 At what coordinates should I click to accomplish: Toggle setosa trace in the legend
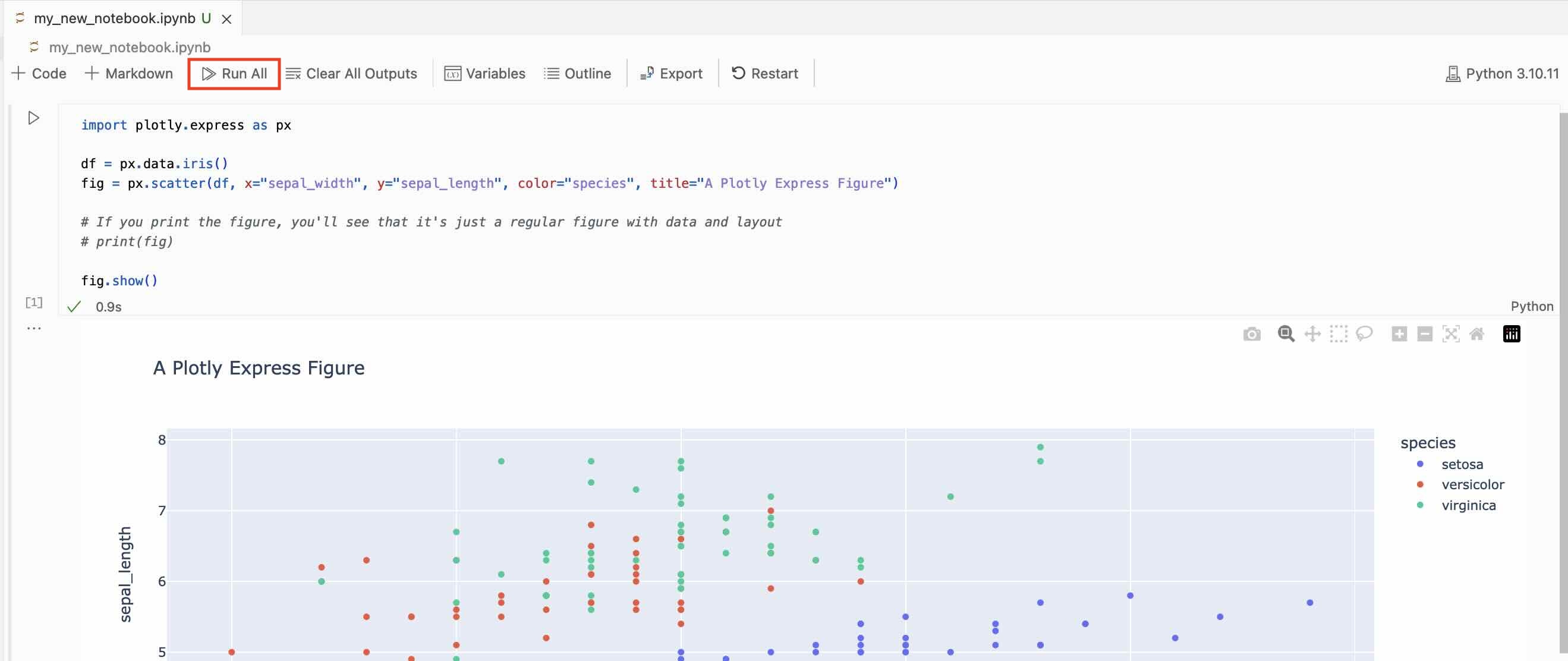point(1462,464)
